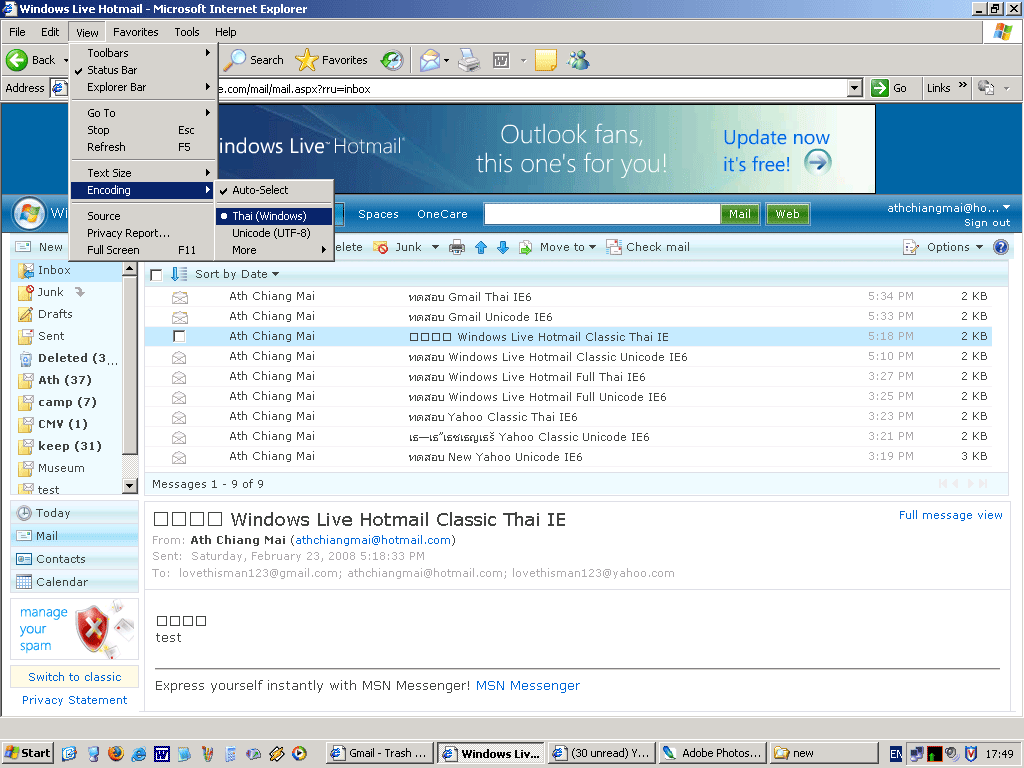
Task: Click the Windows Live orb logo
Action: (29, 213)
